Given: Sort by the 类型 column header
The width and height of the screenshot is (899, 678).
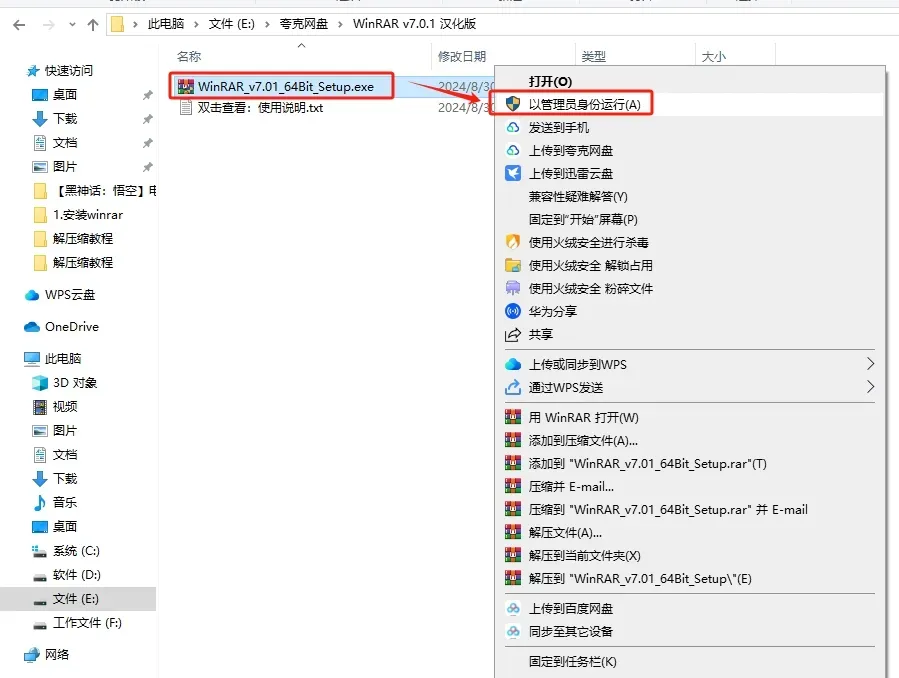Looking at the screenshot, I should coord(593,56).
